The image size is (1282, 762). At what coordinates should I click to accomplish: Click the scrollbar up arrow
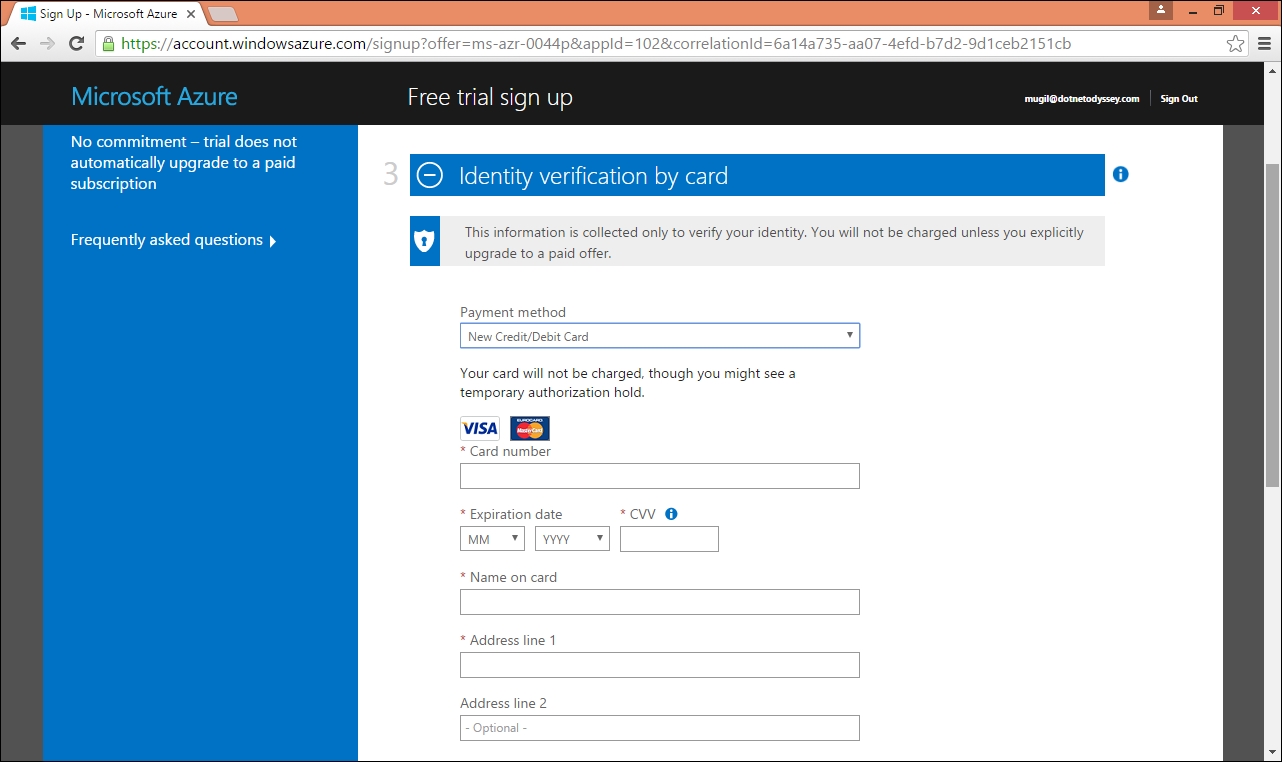1272,71
